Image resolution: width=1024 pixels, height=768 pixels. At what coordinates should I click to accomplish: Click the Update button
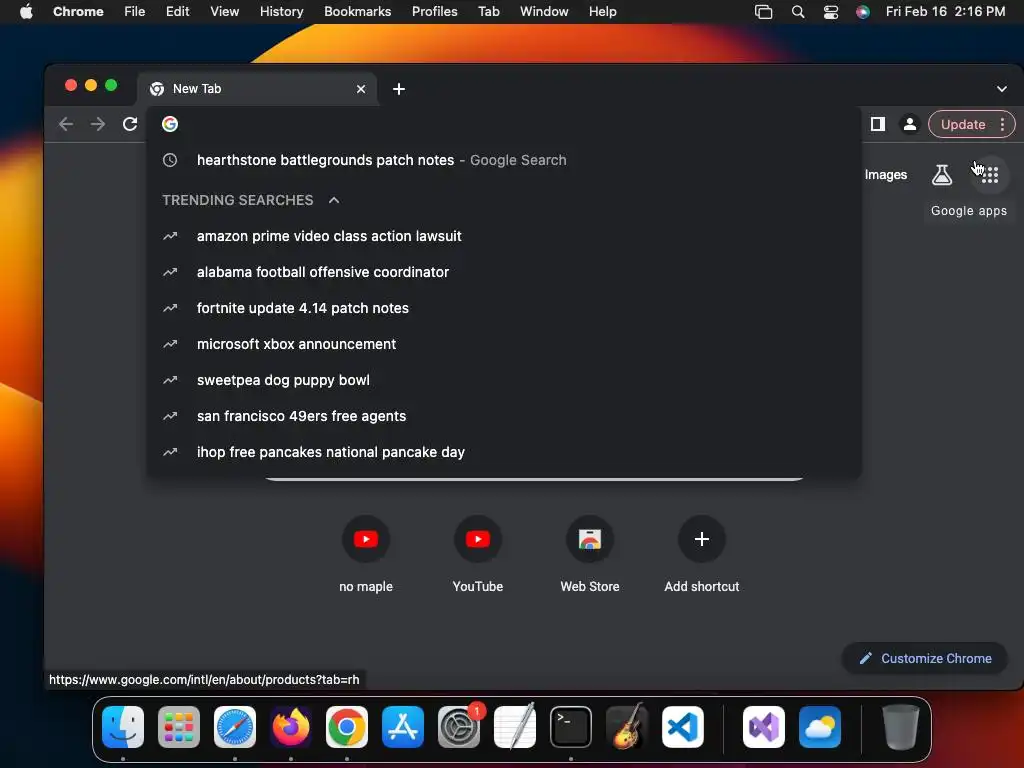963,124
